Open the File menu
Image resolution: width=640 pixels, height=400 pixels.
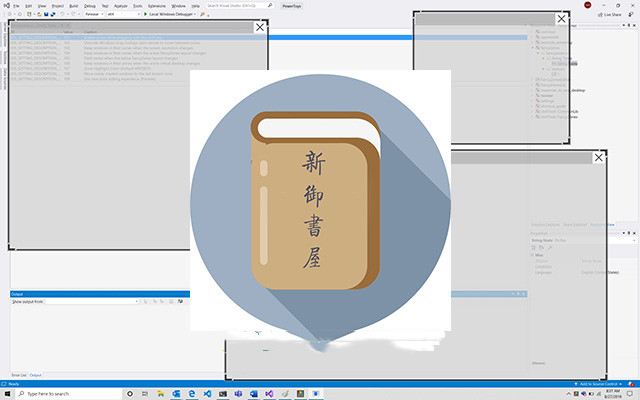pos(16,6)
